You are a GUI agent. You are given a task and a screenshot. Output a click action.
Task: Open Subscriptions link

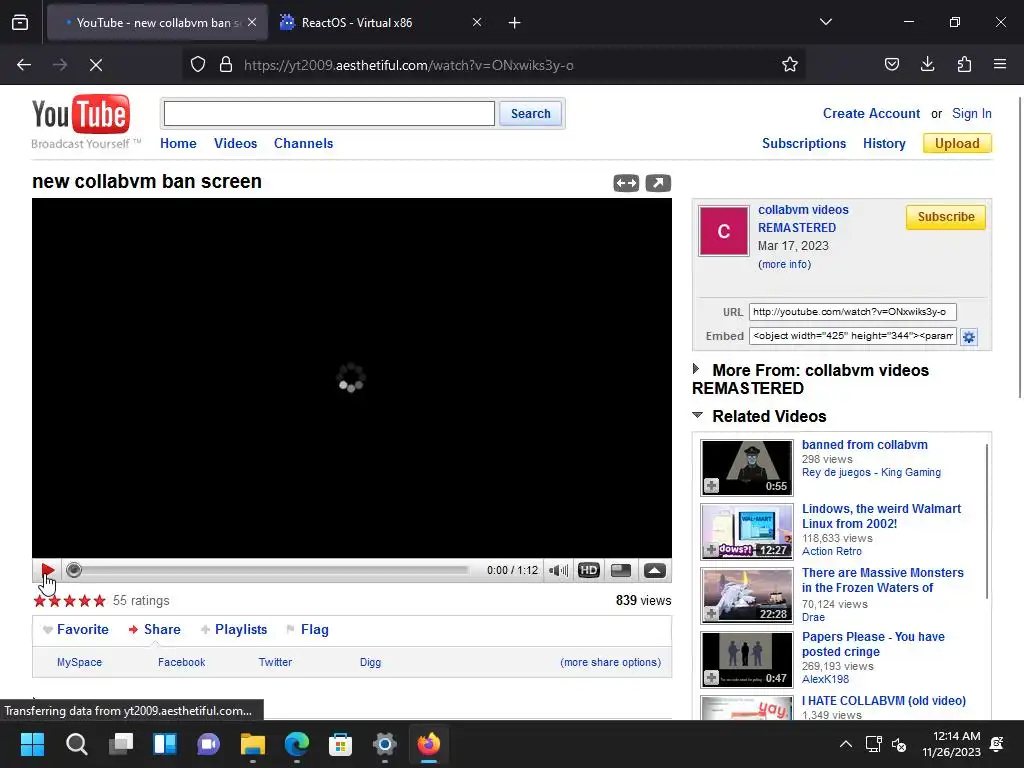click(x=804, y=144)
